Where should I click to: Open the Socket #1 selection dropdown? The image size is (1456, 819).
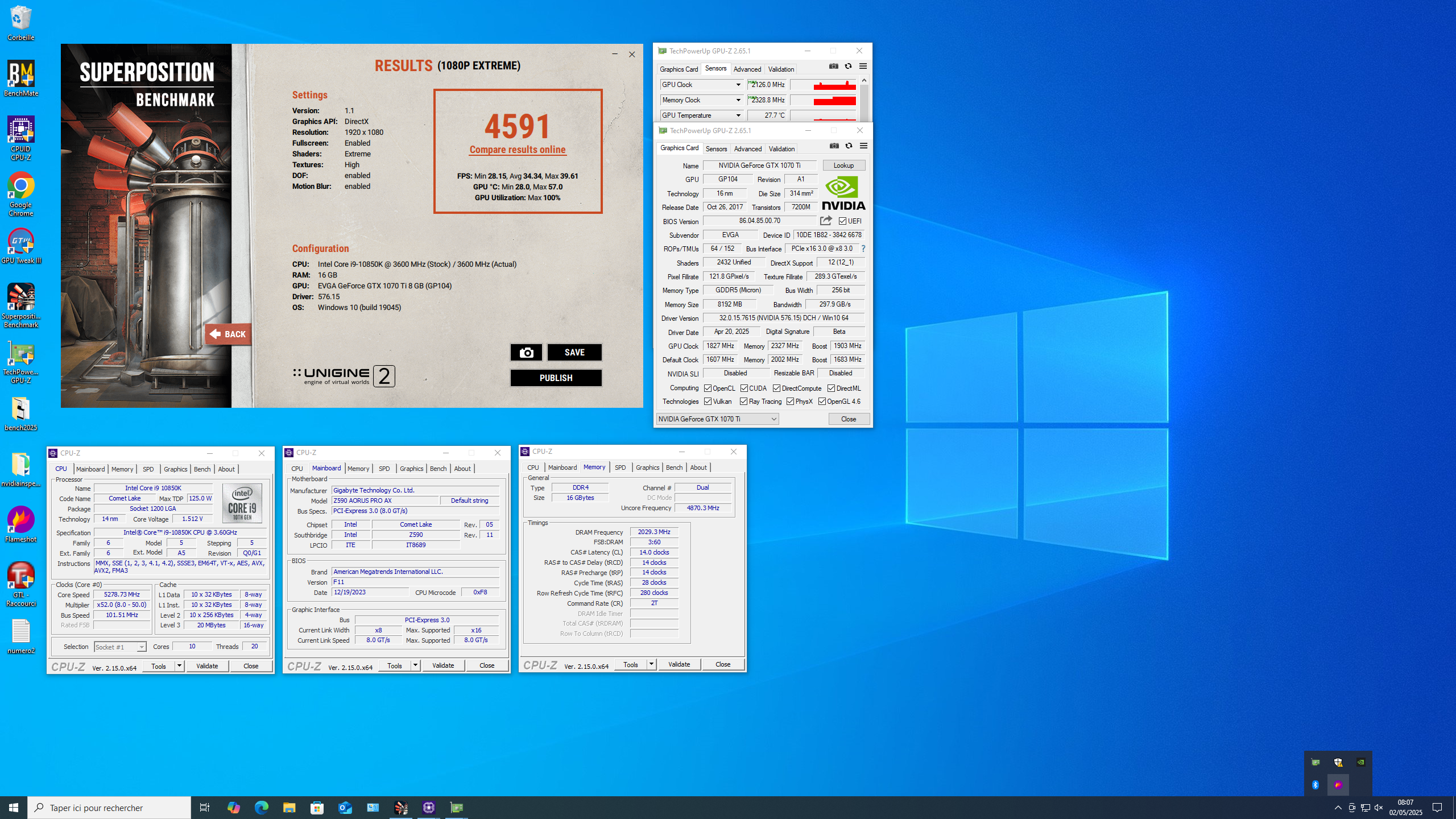click(x=120, y=647)
